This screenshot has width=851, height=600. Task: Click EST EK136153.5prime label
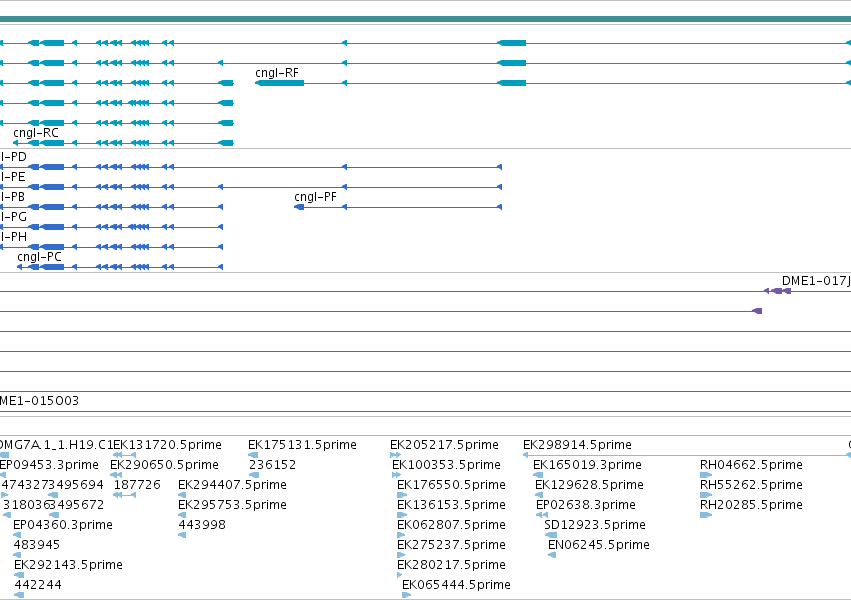coord(452,505)
